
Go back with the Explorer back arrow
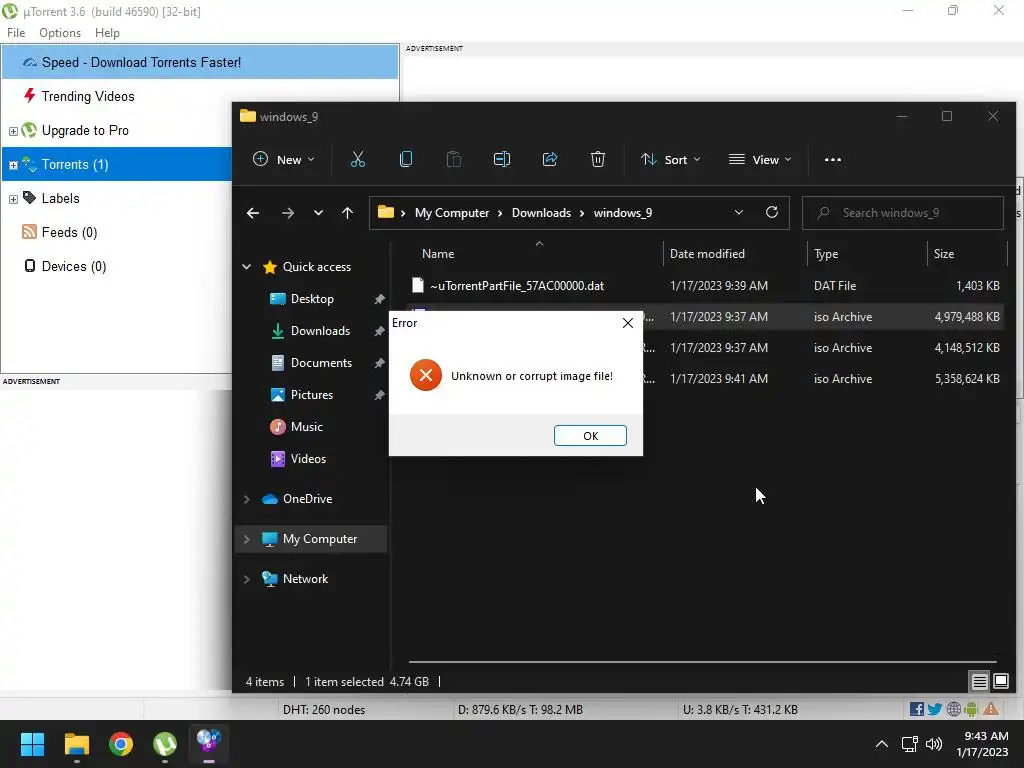[253, 213]
